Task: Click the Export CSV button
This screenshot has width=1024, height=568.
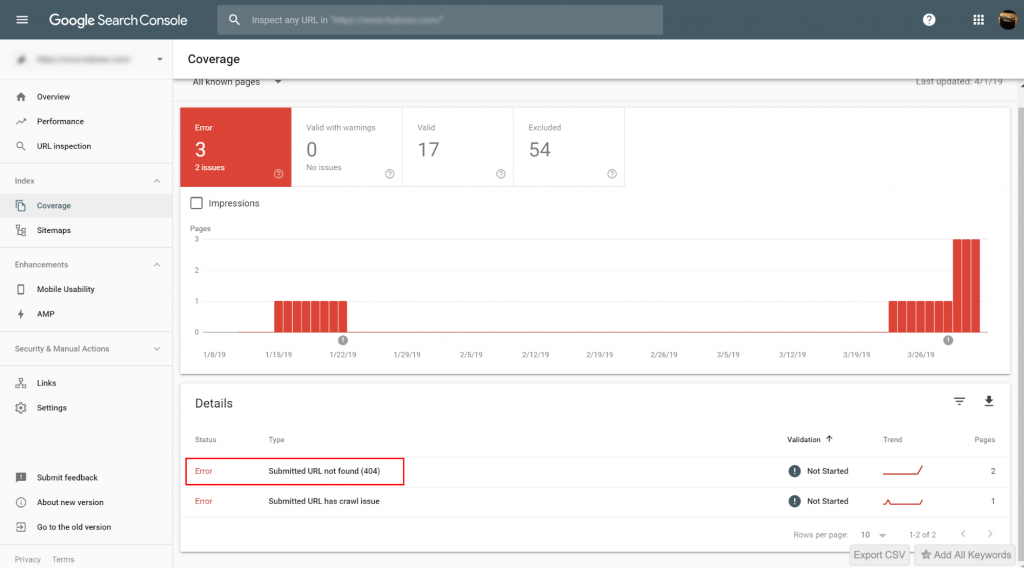Action: 879,555
